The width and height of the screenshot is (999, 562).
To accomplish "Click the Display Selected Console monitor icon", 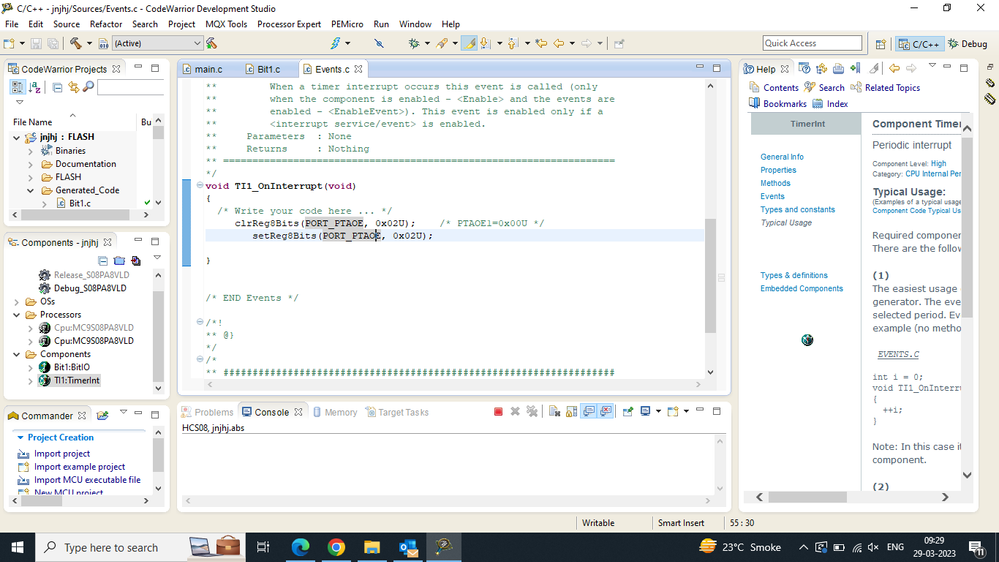I will [x=645, y=412].
